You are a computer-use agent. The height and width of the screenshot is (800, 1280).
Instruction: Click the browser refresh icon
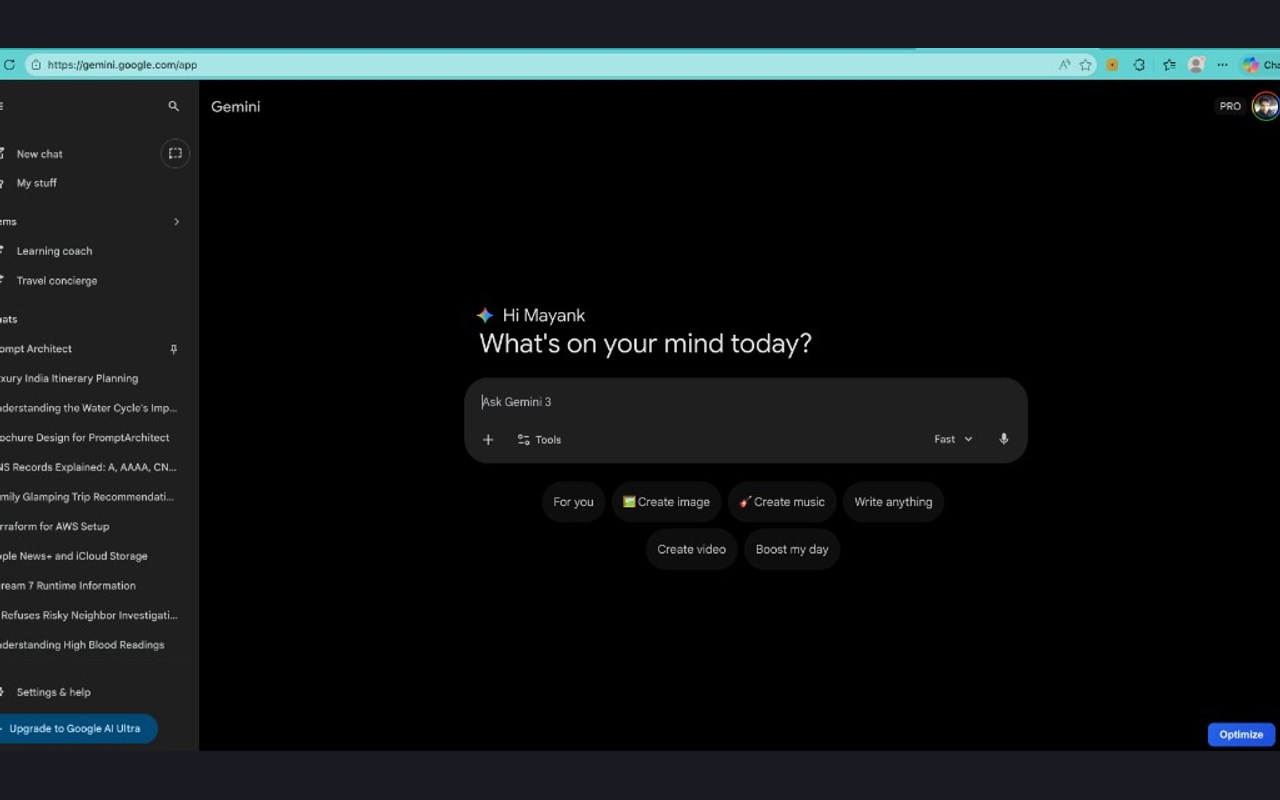pos(9,65)
